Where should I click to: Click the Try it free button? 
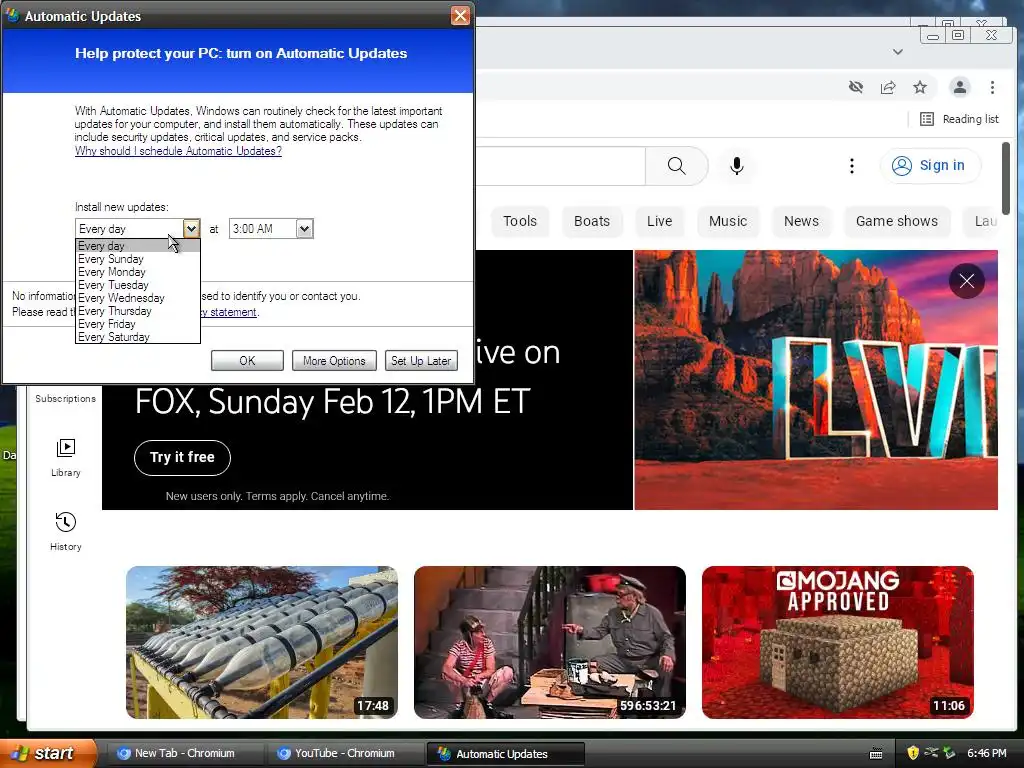tap(182, 458)
